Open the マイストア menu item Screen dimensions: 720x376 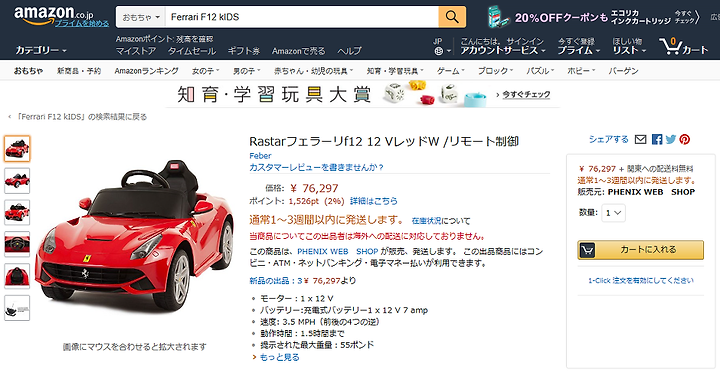tap(136, 51)
